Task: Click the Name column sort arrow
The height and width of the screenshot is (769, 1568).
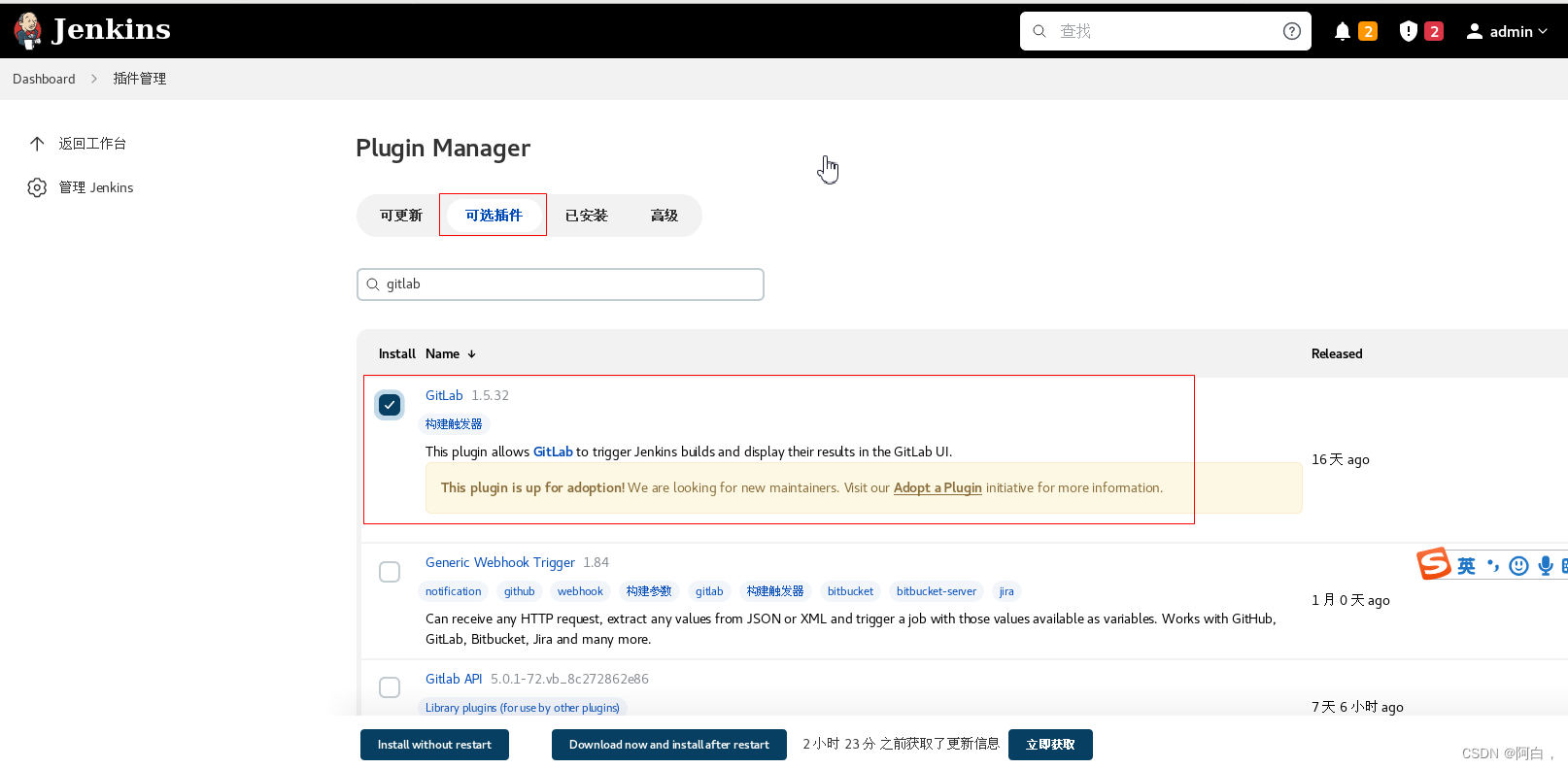Action: tap(472, 354)
